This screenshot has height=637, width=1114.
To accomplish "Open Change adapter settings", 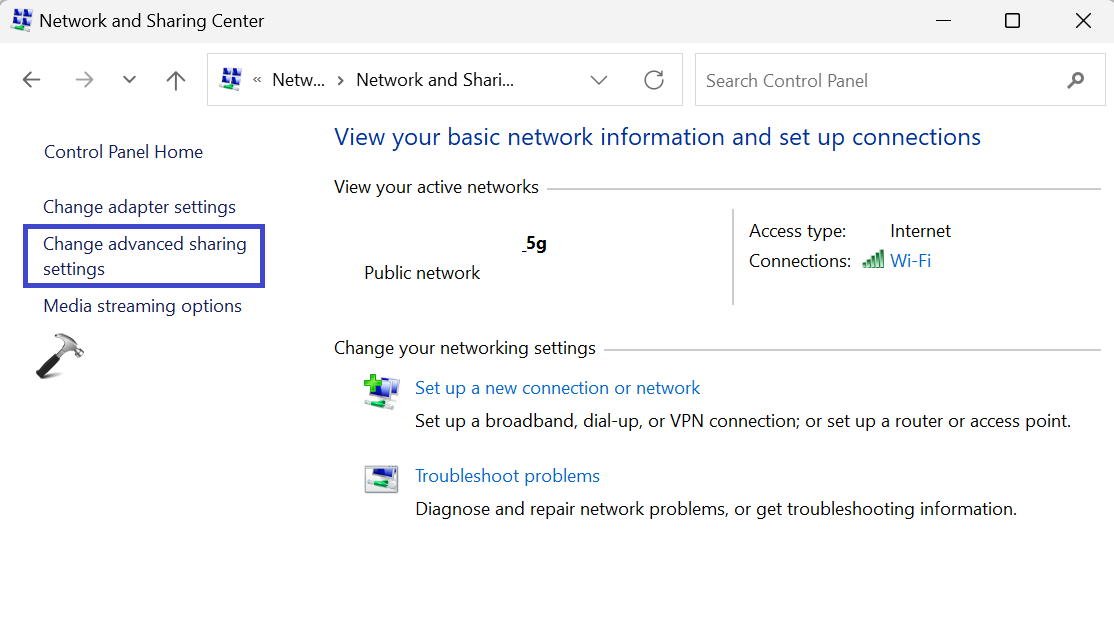I will pyautogui.click(x=139, y=207).
